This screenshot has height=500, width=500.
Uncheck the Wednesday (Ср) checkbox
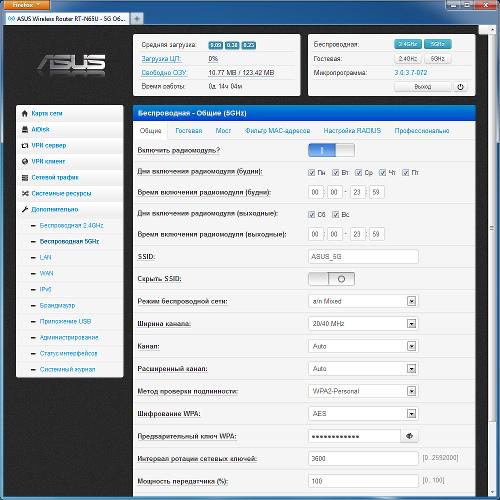point(358,172)
